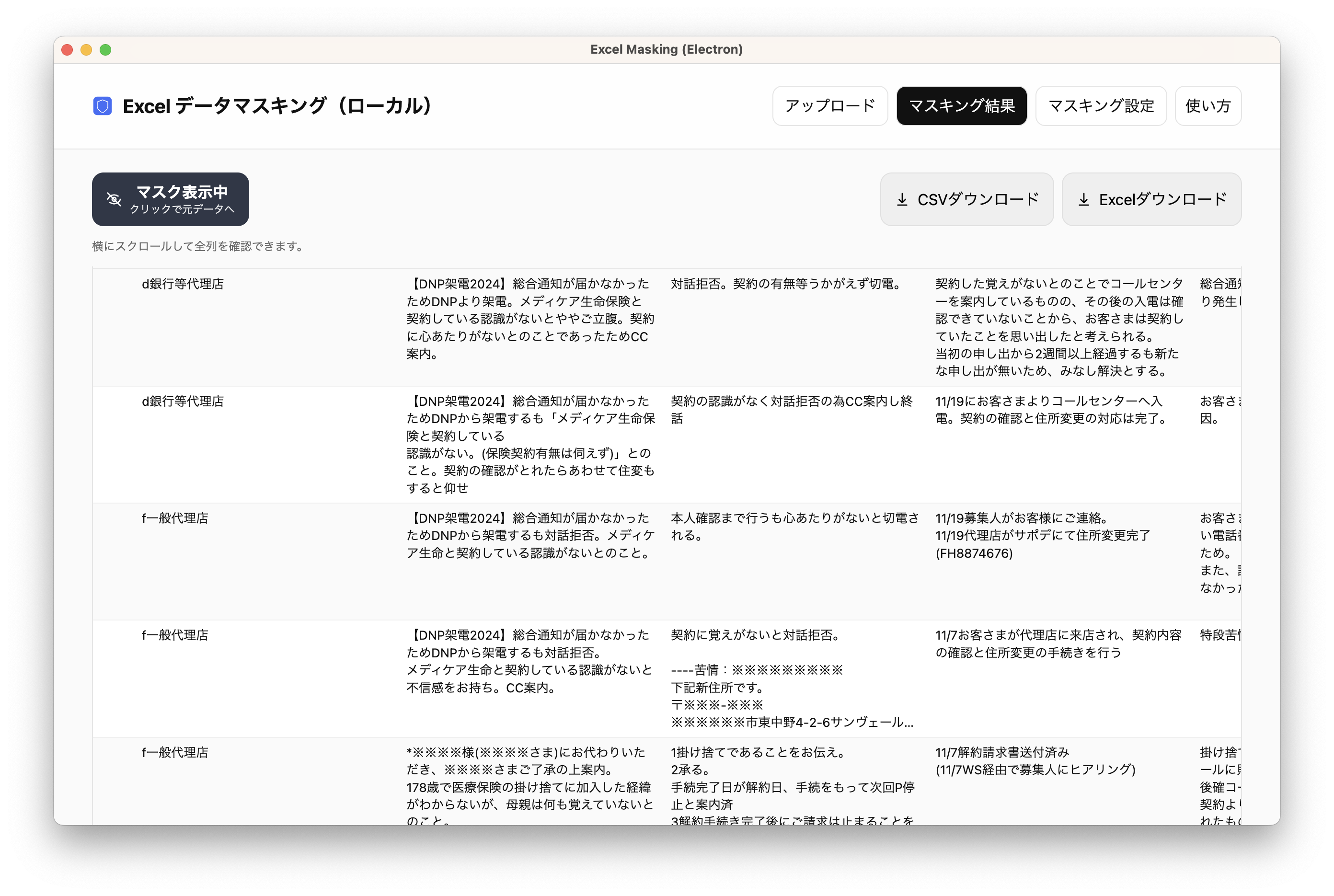This screenshot has width=1334, height=896.
Task: Click the crossed-out eye icon
Action: click(114, 199)
